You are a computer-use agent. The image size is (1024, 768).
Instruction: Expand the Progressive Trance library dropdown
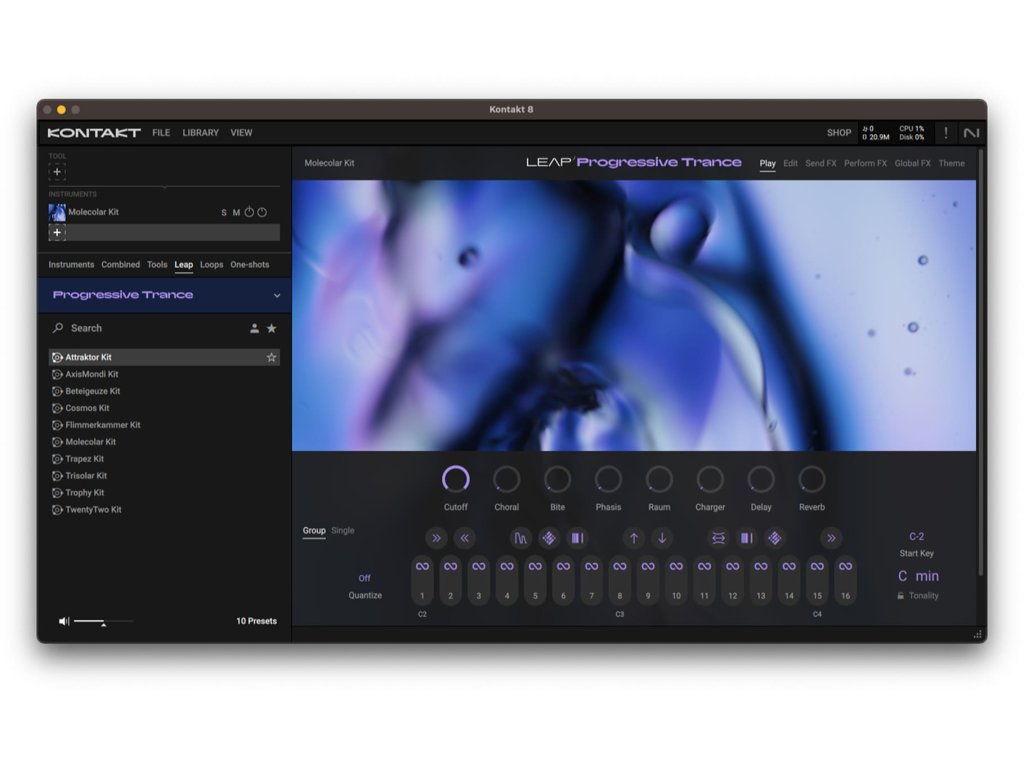(x=277, y=295)
